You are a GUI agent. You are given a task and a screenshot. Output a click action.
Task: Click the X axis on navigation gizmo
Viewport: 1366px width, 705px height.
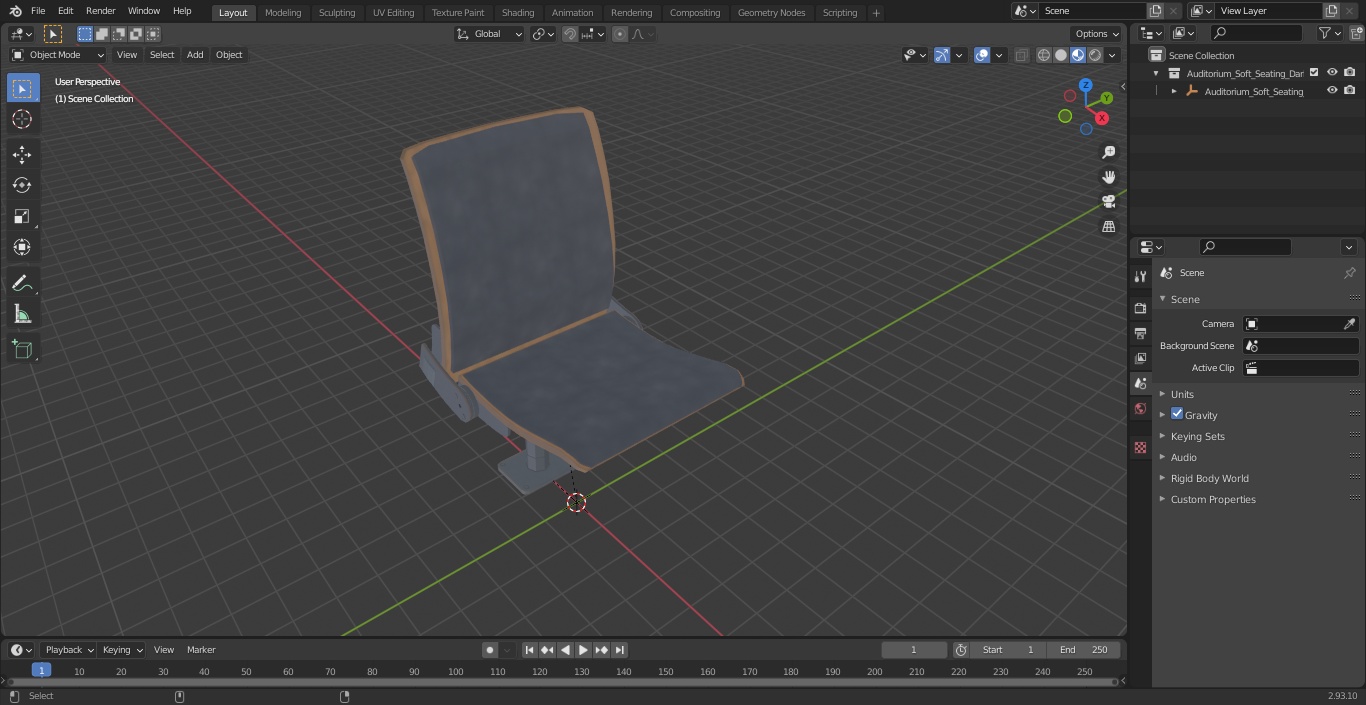point(1102,118)
